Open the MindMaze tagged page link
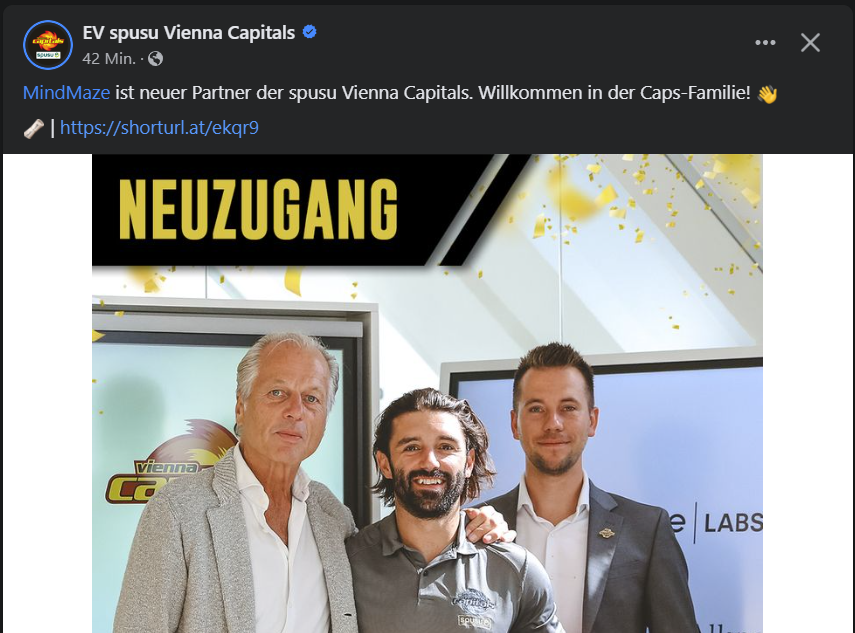This screenshot has width=855, height=633. pos(67,93)
